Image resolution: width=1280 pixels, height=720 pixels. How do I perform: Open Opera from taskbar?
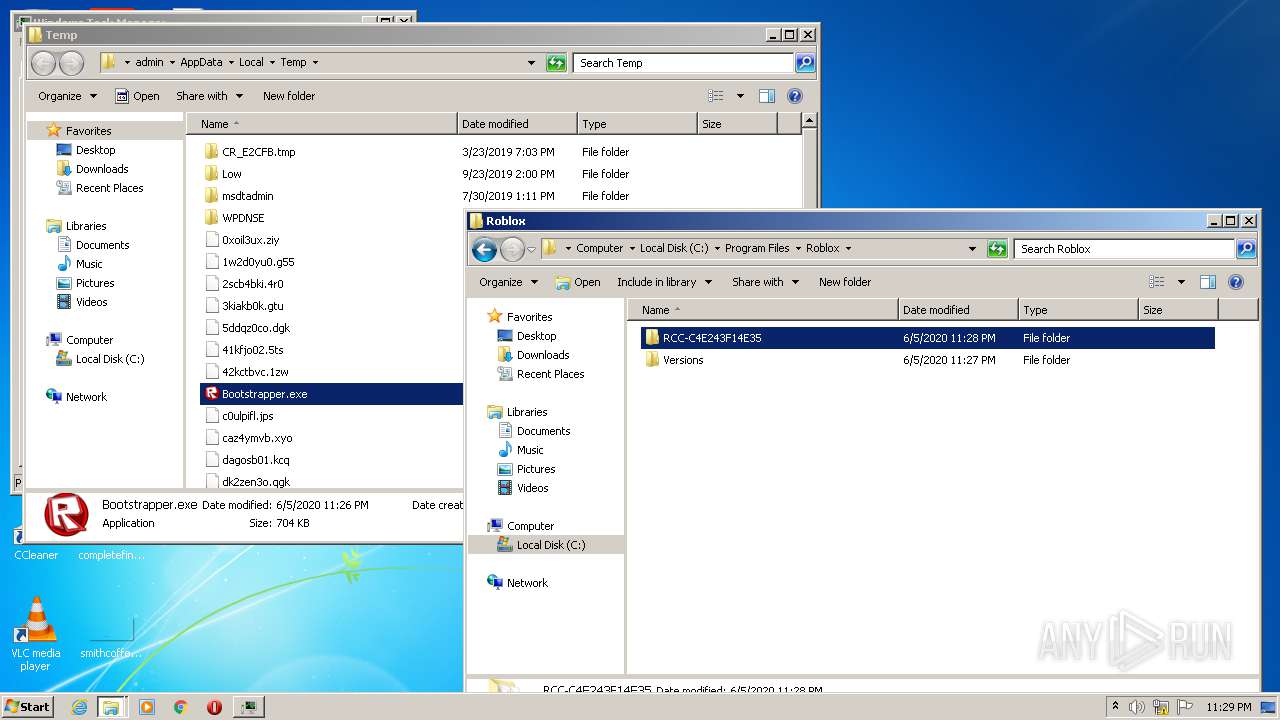pyautogui.click(x=214, y=707)
